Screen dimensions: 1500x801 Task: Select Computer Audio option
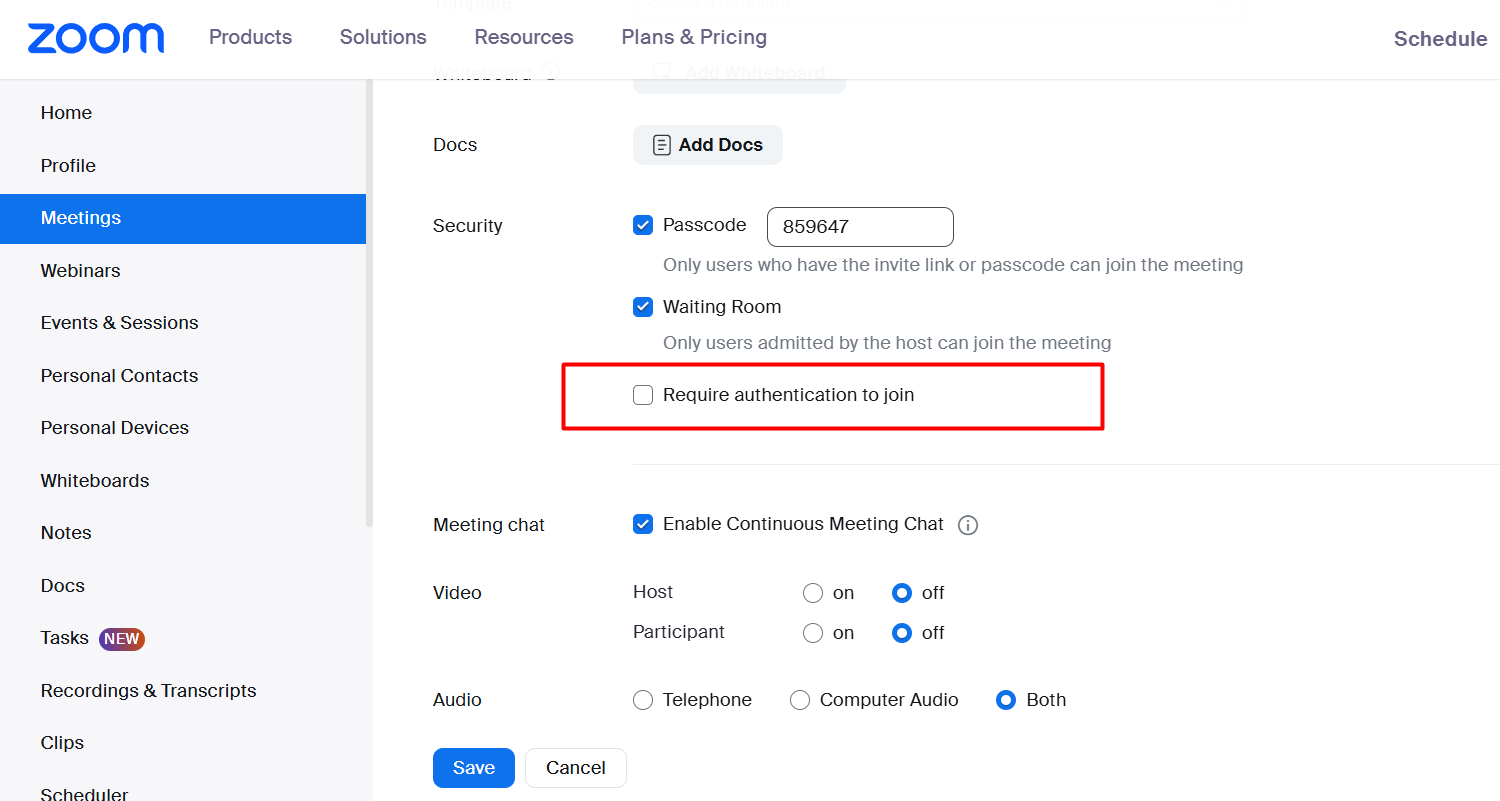(x=800, y=700)
